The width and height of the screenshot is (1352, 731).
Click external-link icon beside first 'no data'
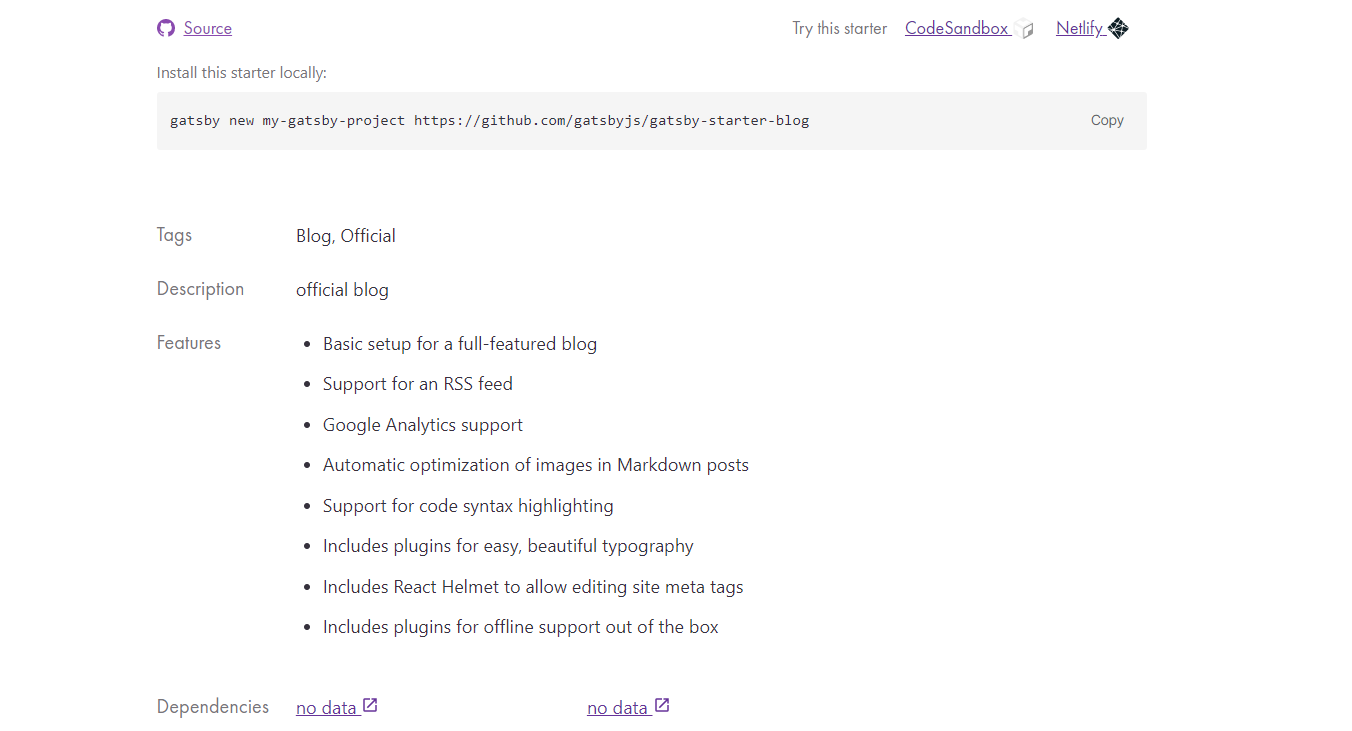[x=370, y=706]
